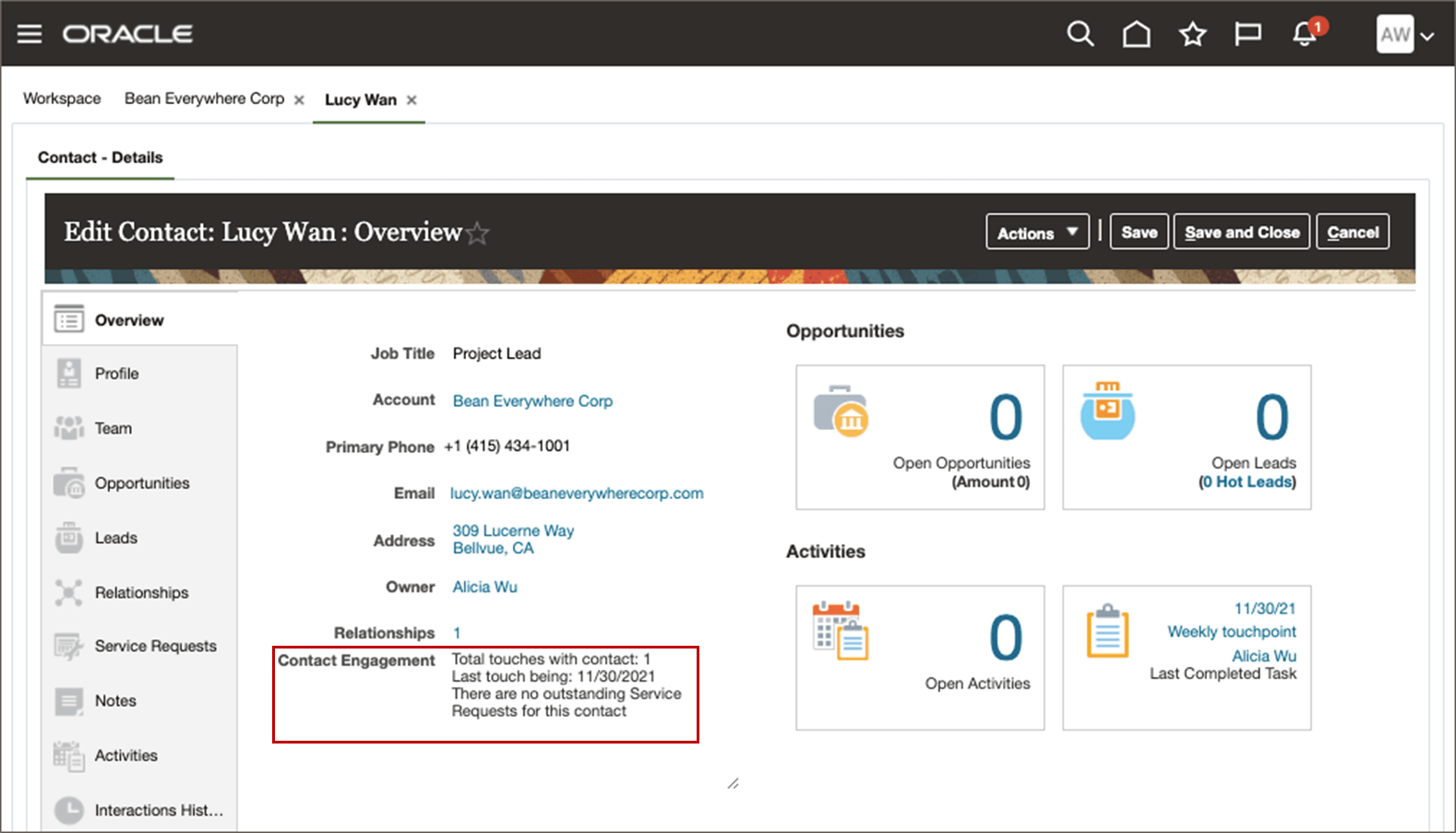Mark the contact page as favorite star
The width and height of the screenshot is (1456, 833).
[477, 234]
